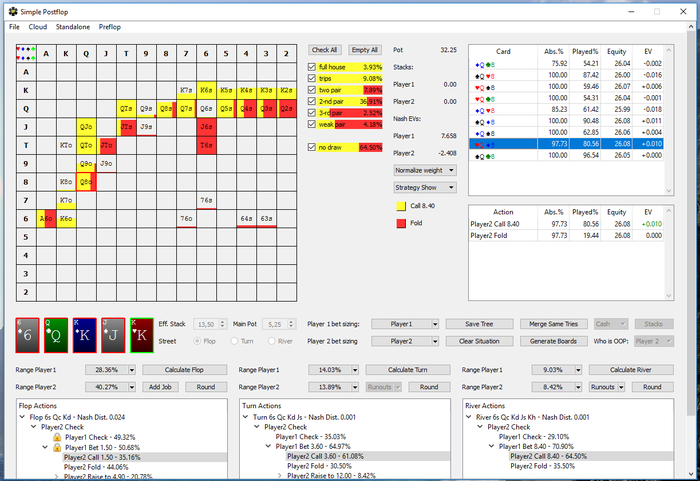700x481 pixels.
Task: Click the suits icon in matrix corner
Action: 26,54
